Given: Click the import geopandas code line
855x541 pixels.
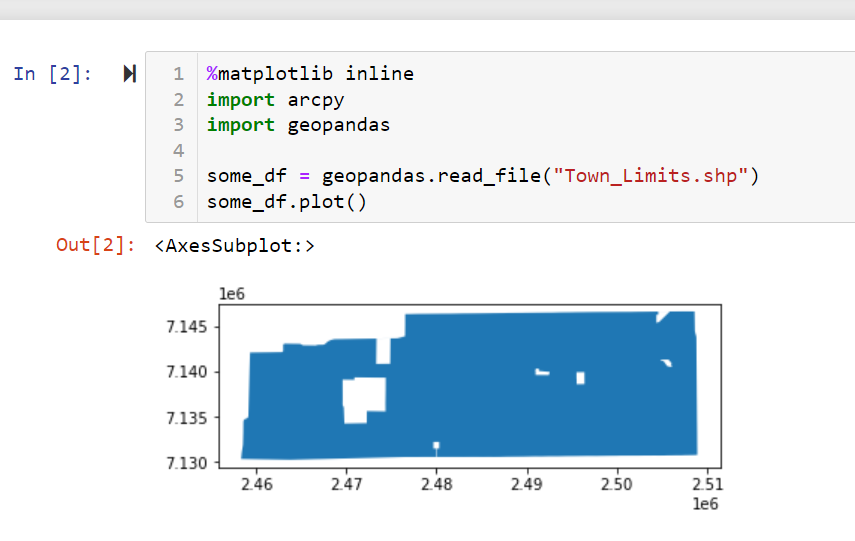Looking at the screenshot, I should (x=298, y=125).
